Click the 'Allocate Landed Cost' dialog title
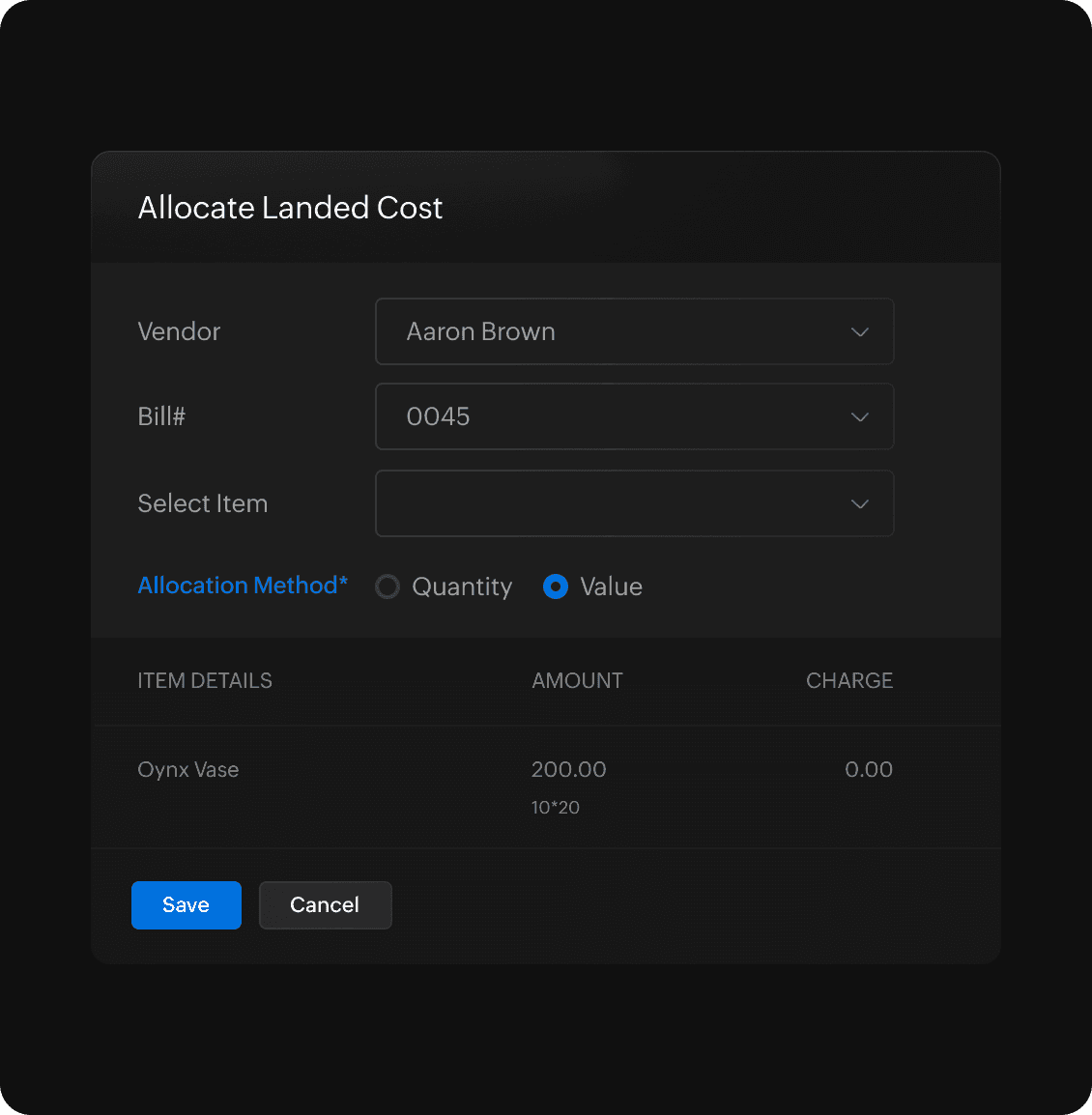Image resolution: width=1092 pixels, height=1115 pixels. pos(290,208)
